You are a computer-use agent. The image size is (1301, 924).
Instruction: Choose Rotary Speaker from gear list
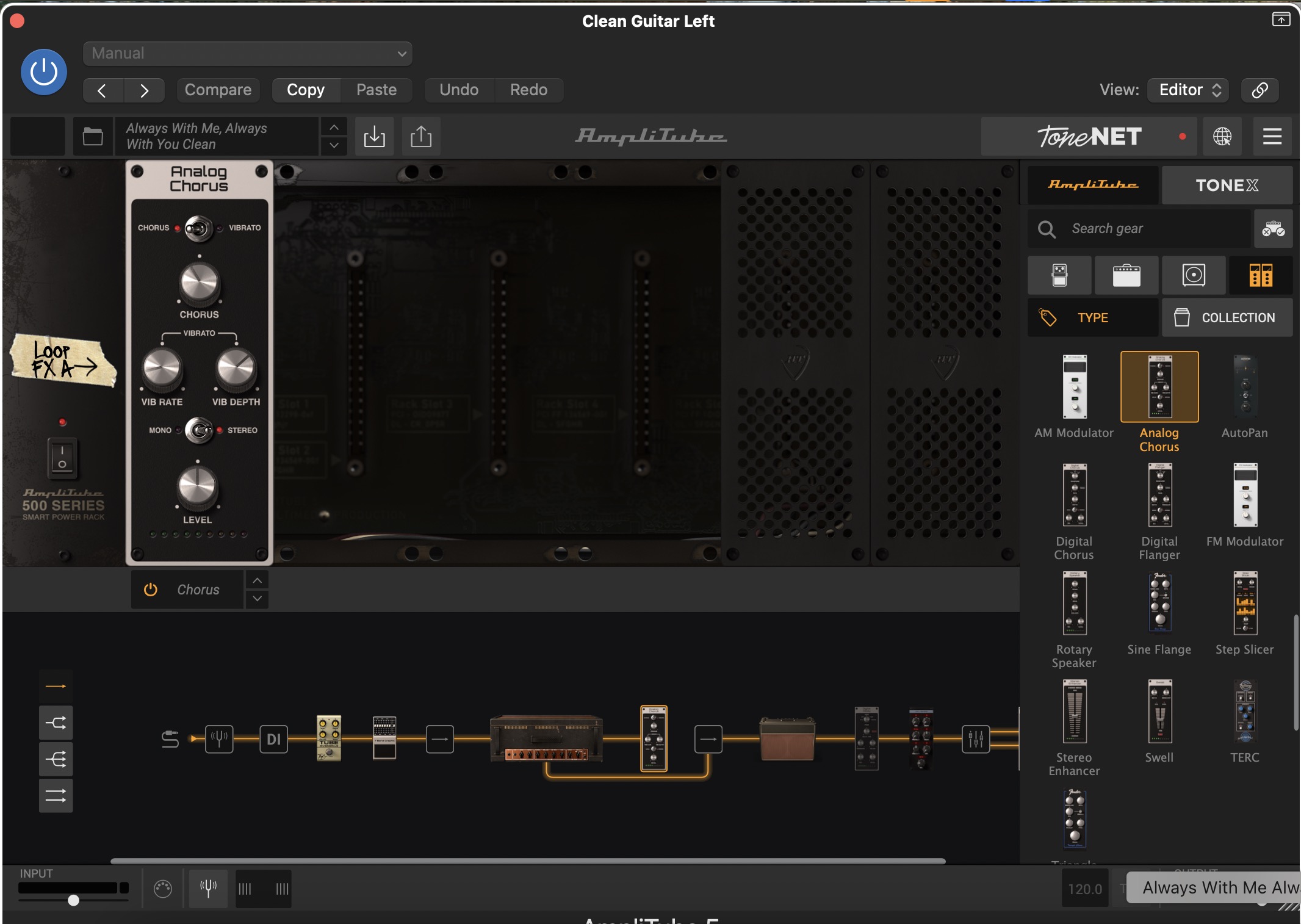[x=1074, y=619]
